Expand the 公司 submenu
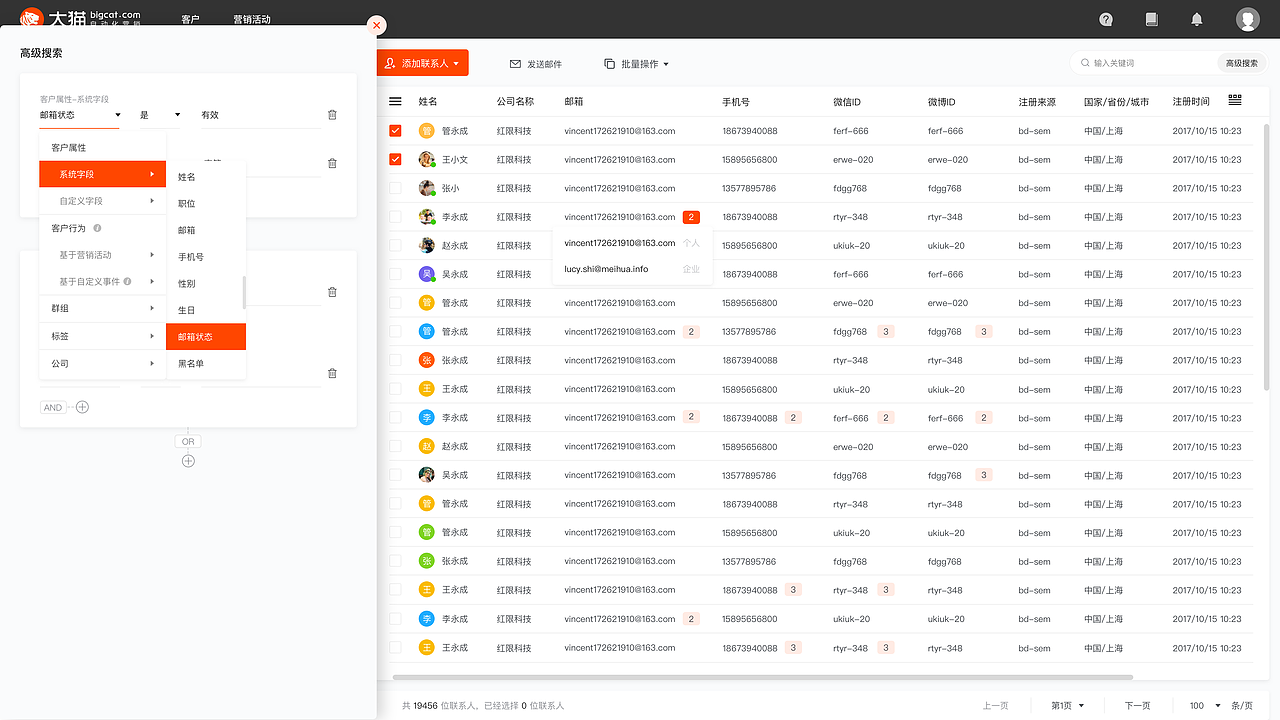This screenshot has height=720, width=1280. (102, 363)
